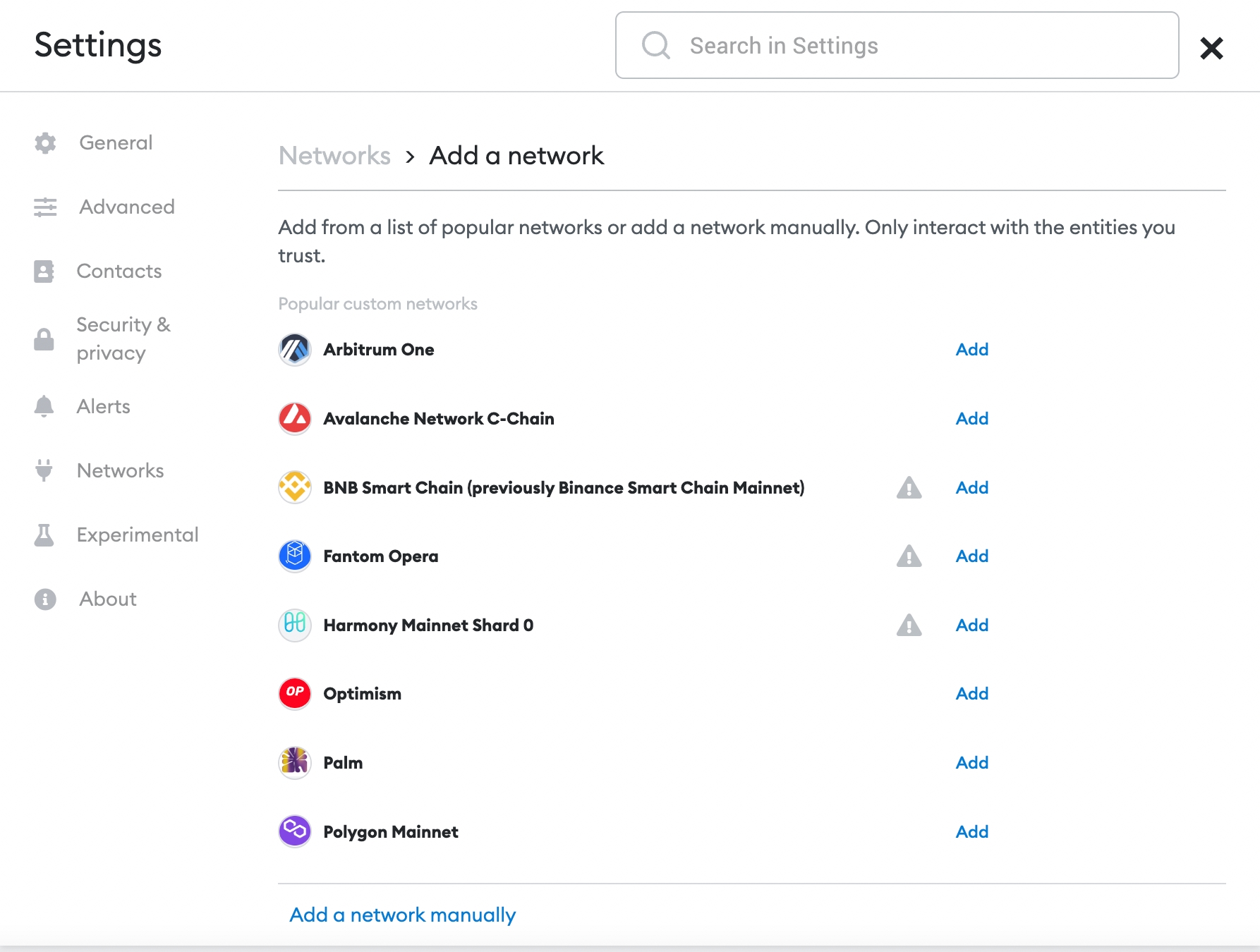This screenshot has width=1260, height=952.
Task: Click the Optimism OP logo icon
Action: pos(295,693)
